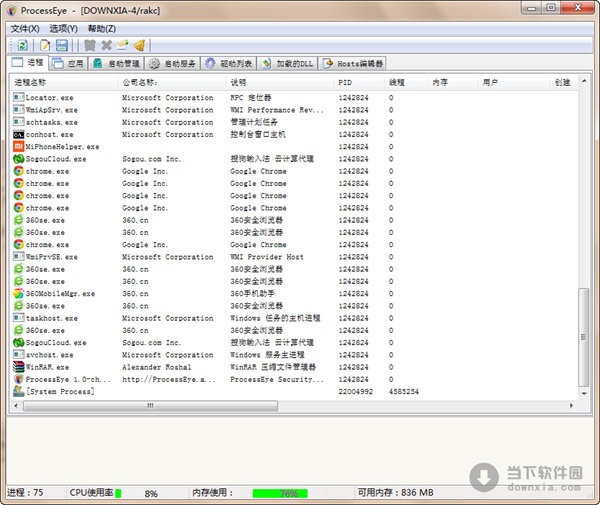Click the 'WMI Performance Rev...' description cell
The width and height of the screenshot is (600, 505).
[x=277, y=110]
